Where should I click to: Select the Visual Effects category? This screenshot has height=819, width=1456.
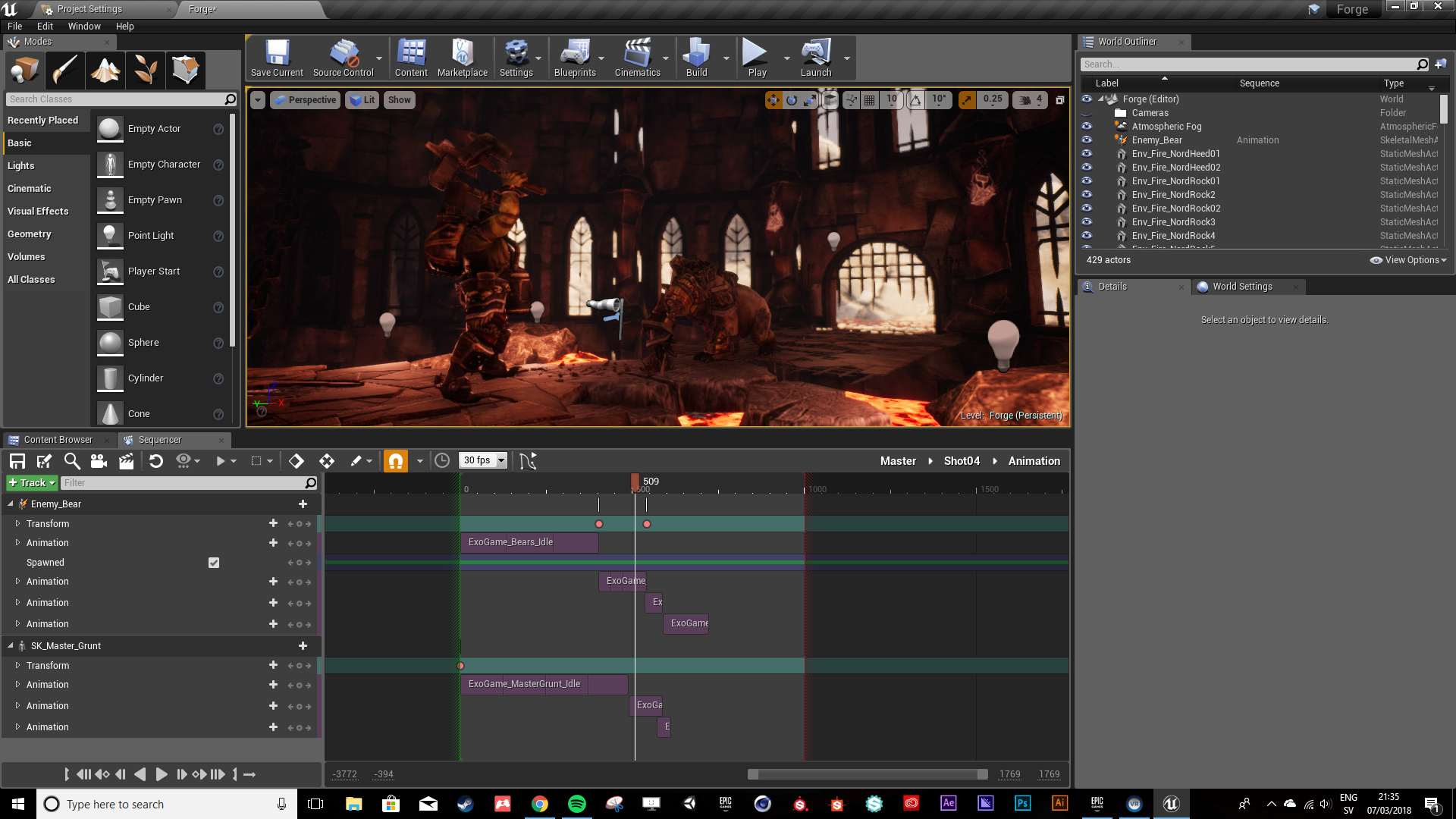(x=38, y=212)
